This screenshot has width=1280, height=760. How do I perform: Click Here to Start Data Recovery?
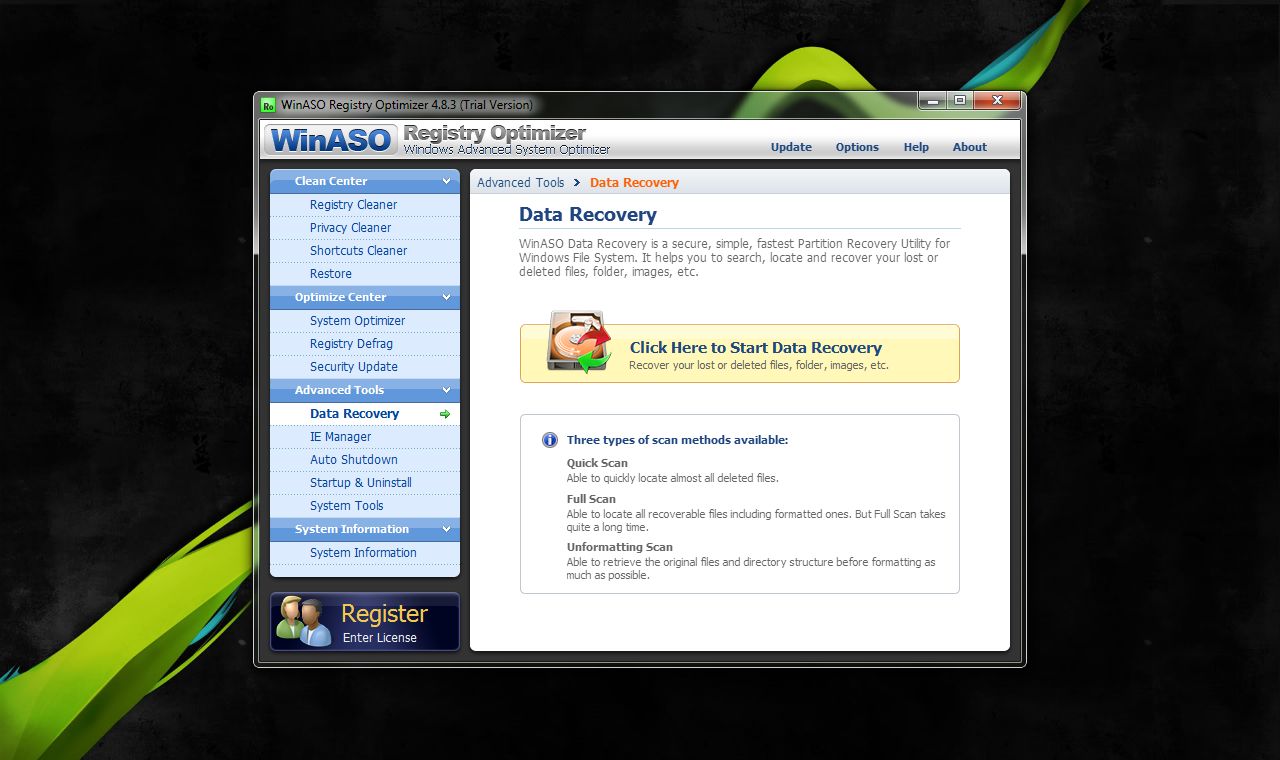[x=740, y=353]
